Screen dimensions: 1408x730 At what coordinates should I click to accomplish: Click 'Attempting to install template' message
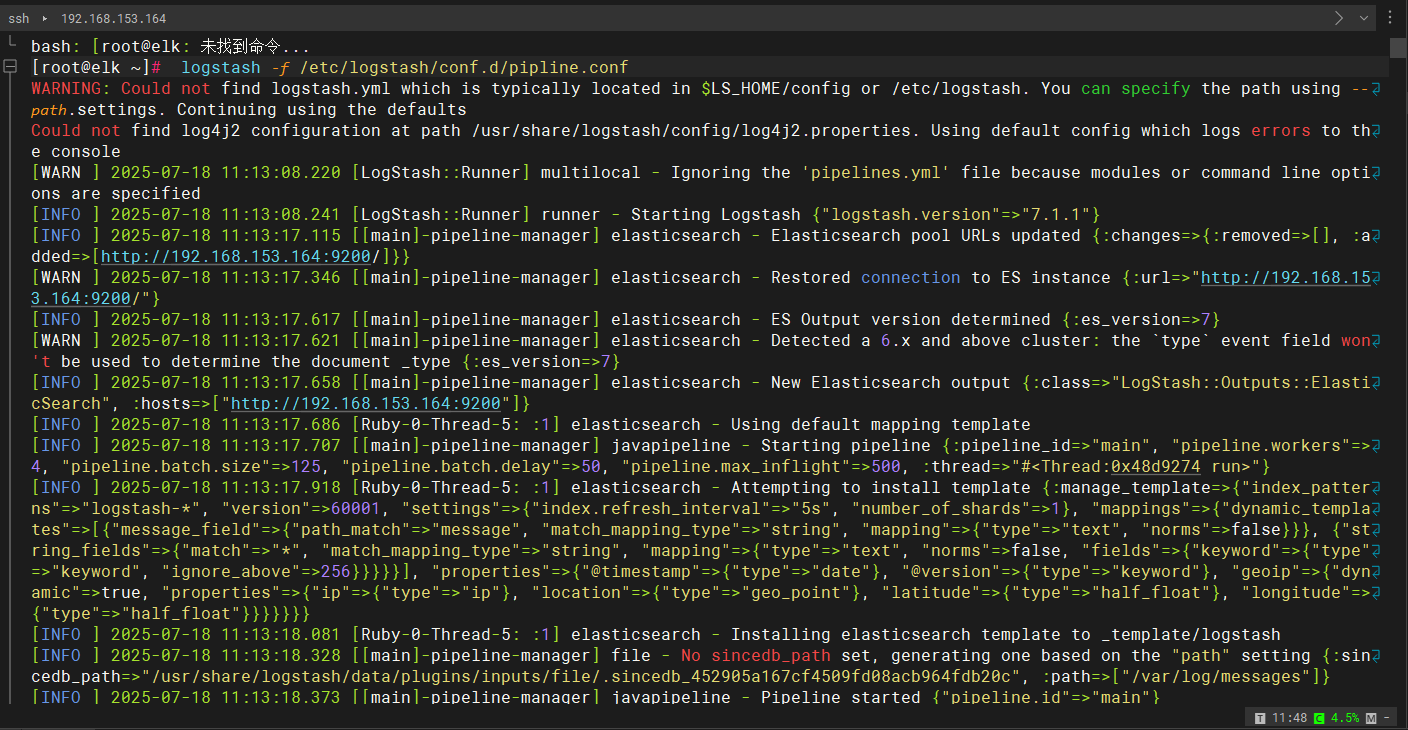(x=880, y=488)
